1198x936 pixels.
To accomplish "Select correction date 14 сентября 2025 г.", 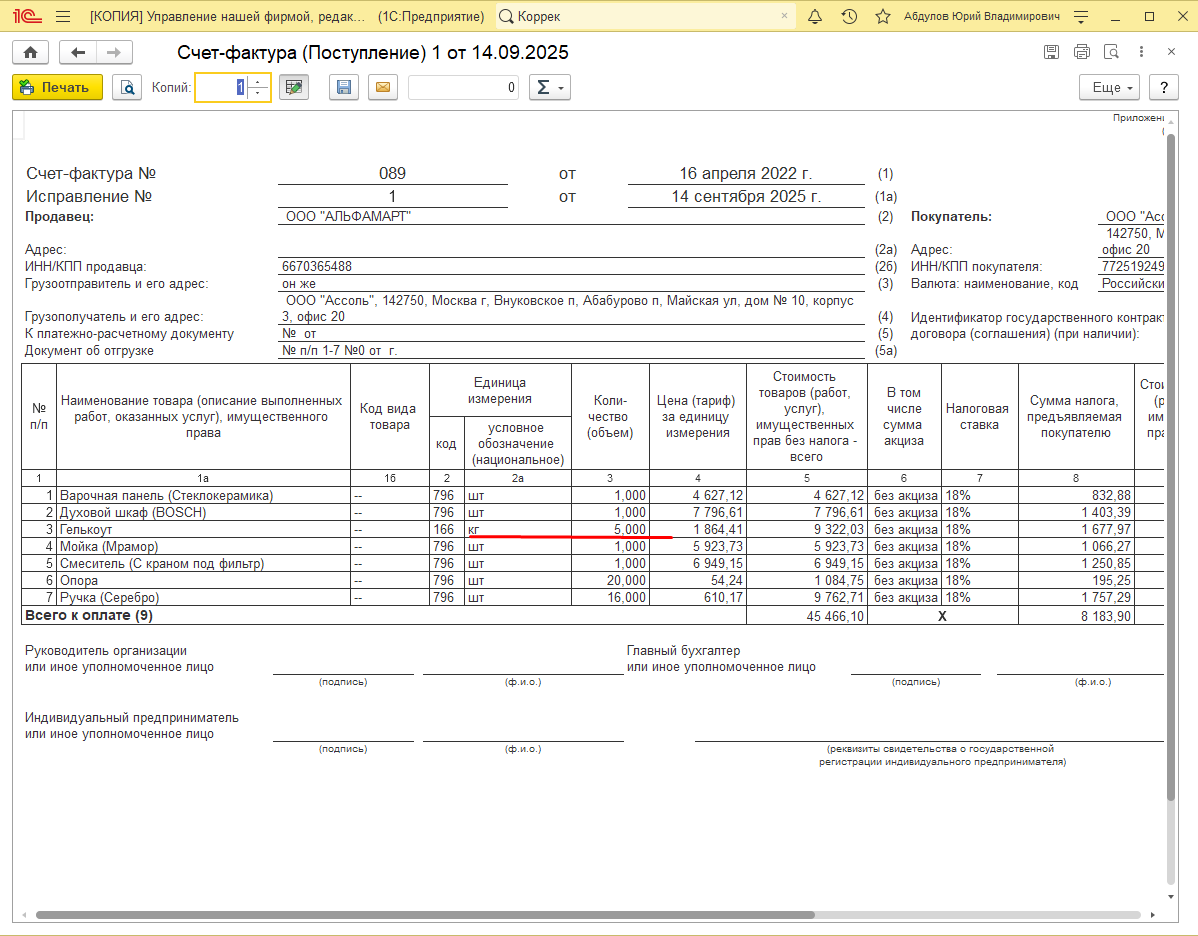I will [746, 196].
